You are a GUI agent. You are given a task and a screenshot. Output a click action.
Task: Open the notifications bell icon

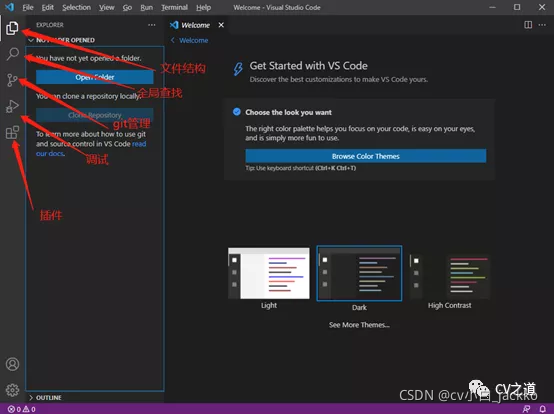point(543,409)
